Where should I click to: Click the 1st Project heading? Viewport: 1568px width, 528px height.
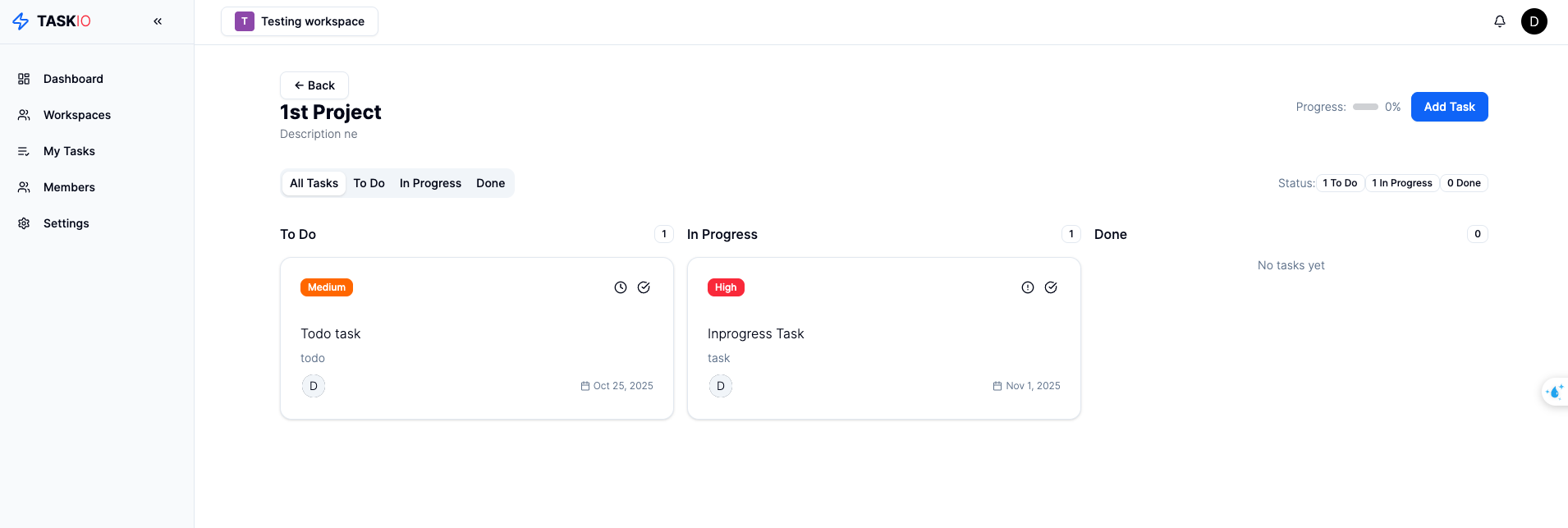(x=331, y=112)
